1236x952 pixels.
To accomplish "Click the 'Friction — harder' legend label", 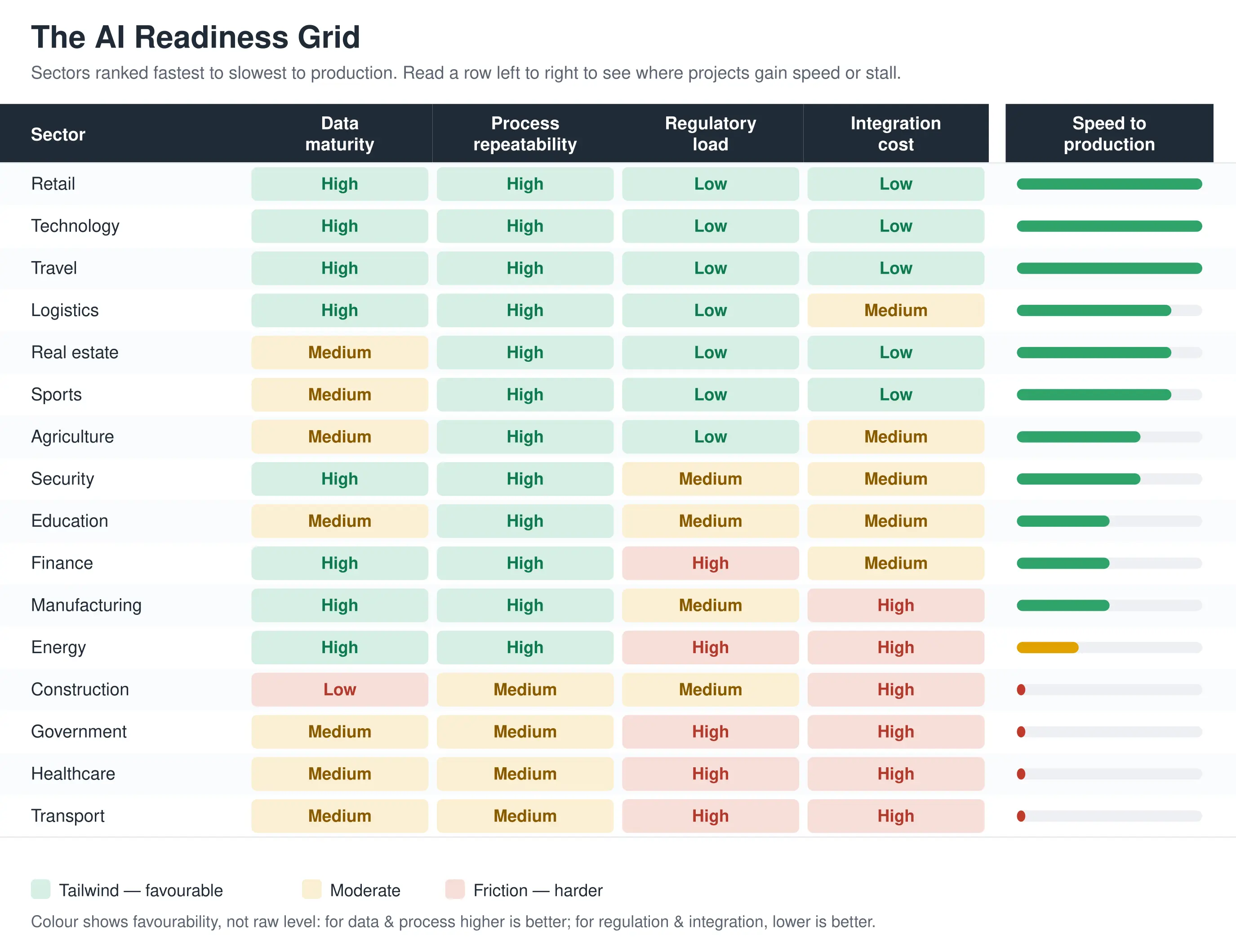I will click(x=538, y=890).
